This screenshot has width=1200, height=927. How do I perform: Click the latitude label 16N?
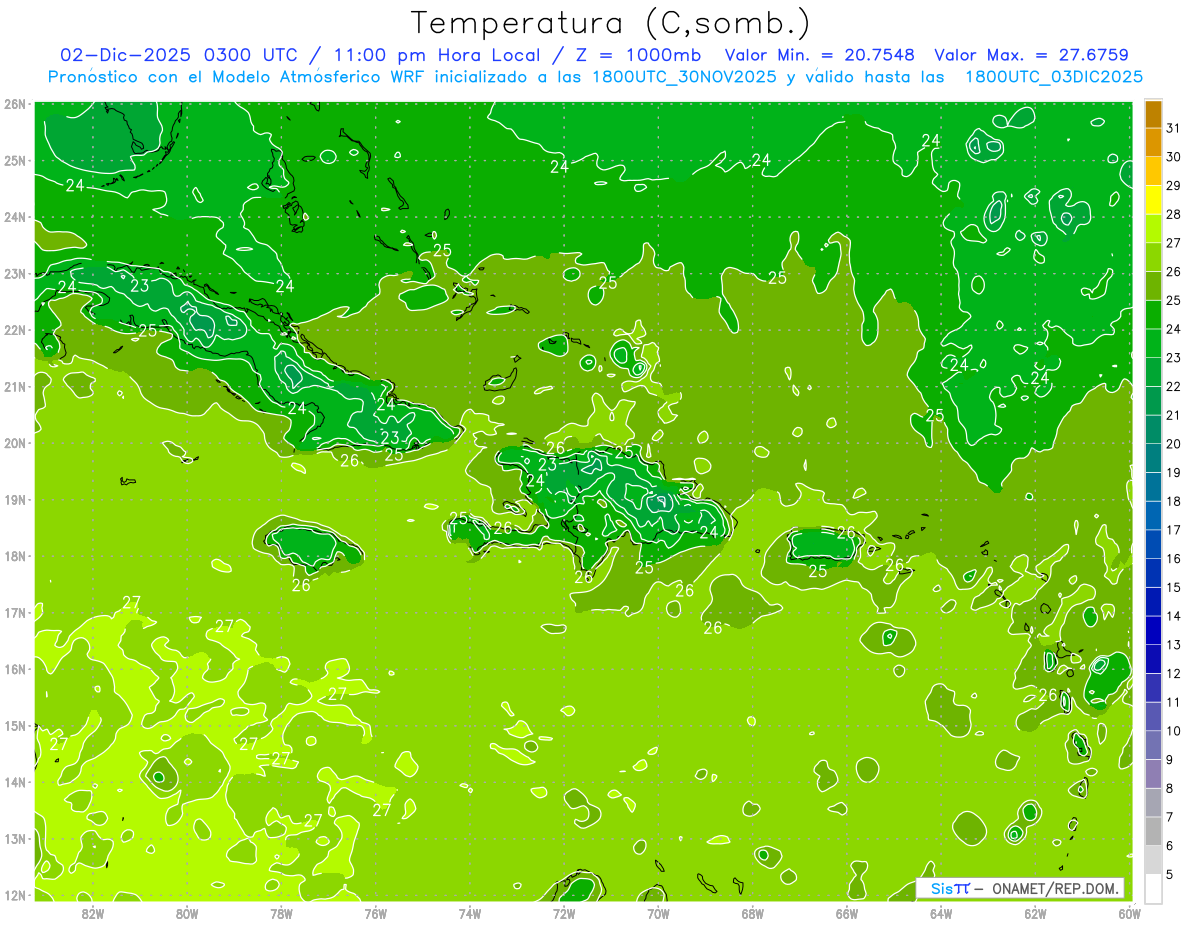[15, 669]
